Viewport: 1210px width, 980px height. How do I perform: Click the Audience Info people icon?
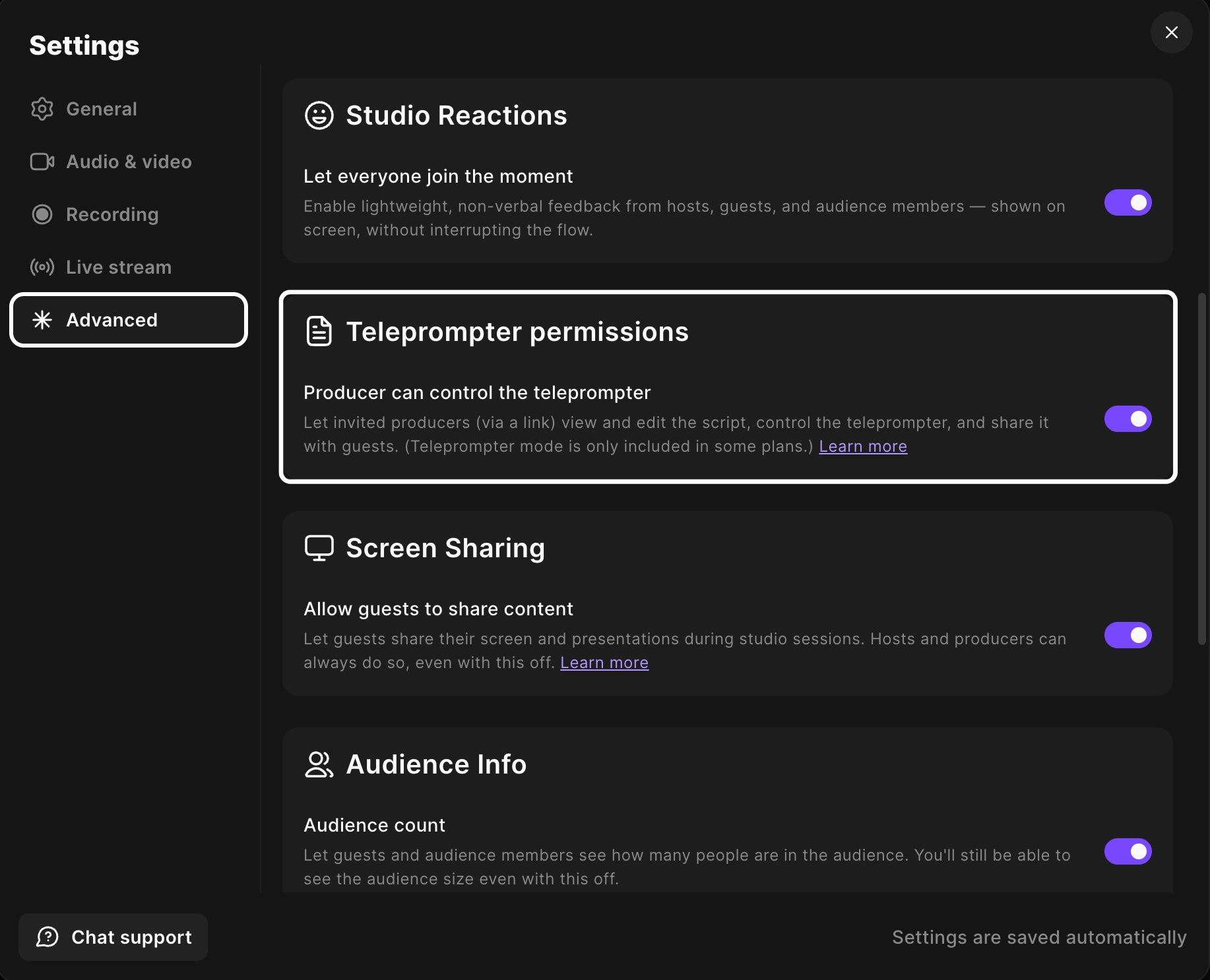coord(319,764)
